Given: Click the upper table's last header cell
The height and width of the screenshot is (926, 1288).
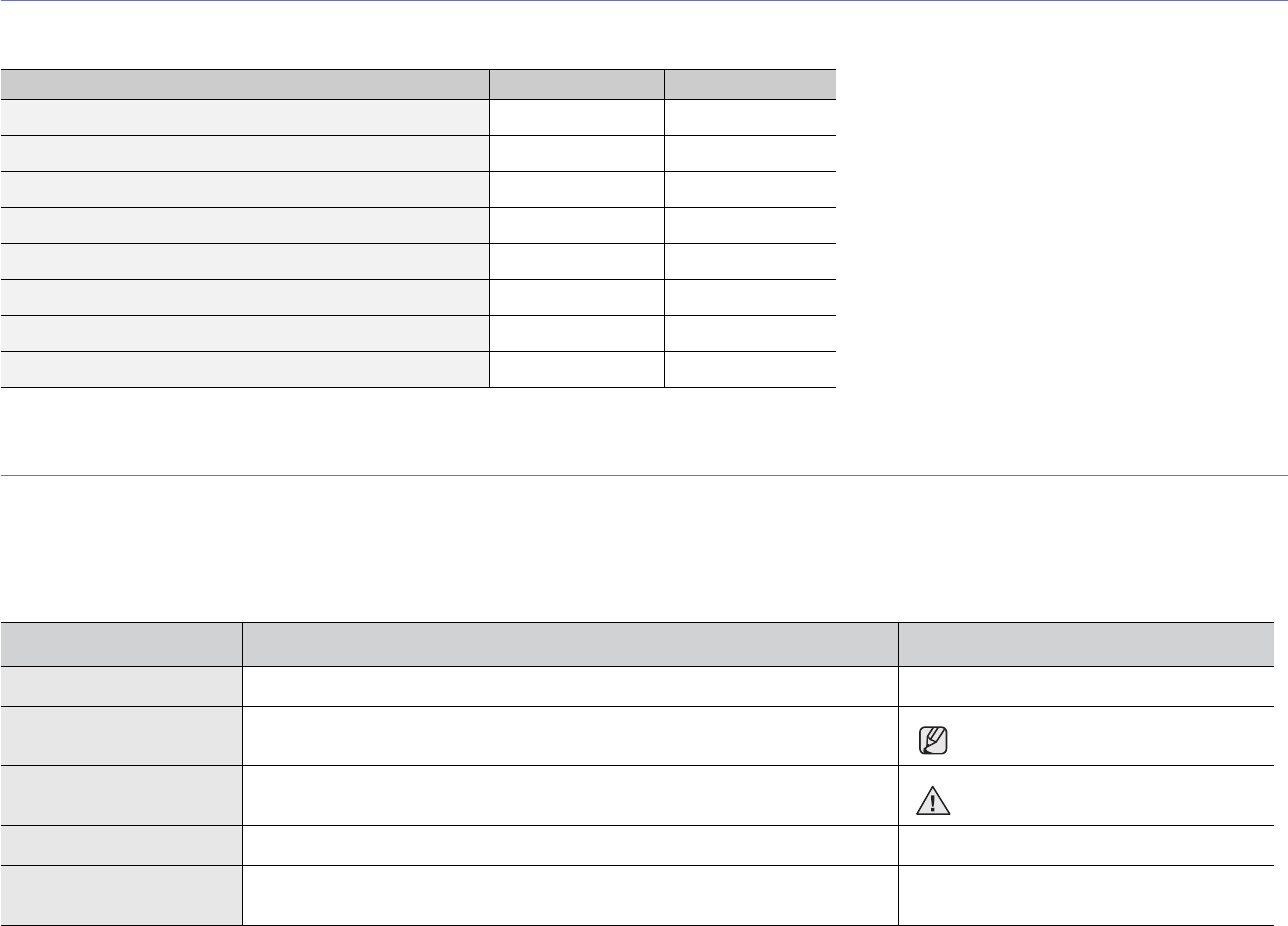Looking at the screenshot, I should (750, 84).
